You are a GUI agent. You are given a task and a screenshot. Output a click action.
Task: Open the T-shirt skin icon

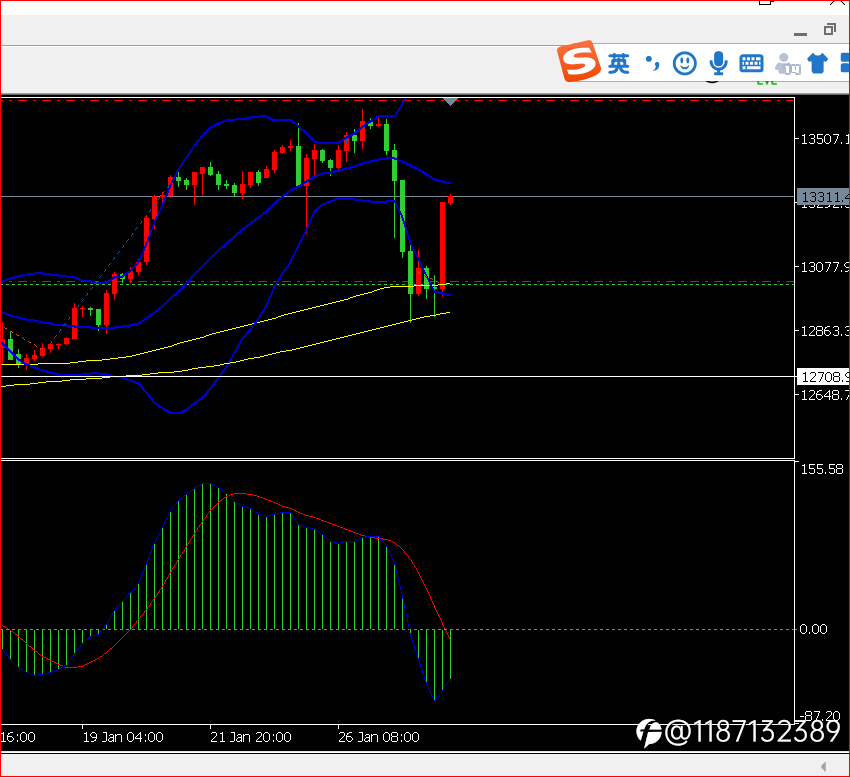pos(817,63)
